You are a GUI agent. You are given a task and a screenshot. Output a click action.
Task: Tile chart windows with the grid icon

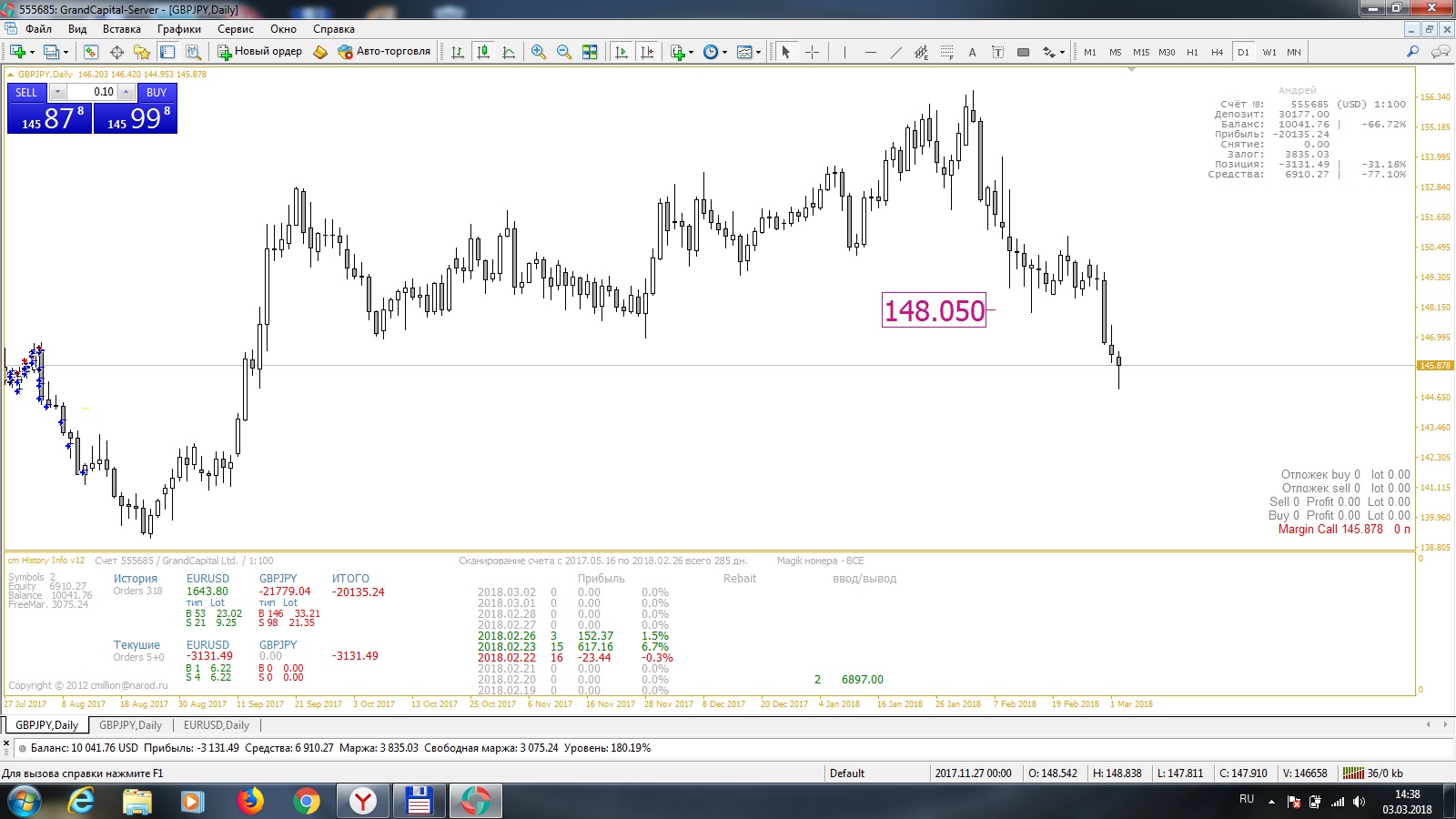coord(590,52)
